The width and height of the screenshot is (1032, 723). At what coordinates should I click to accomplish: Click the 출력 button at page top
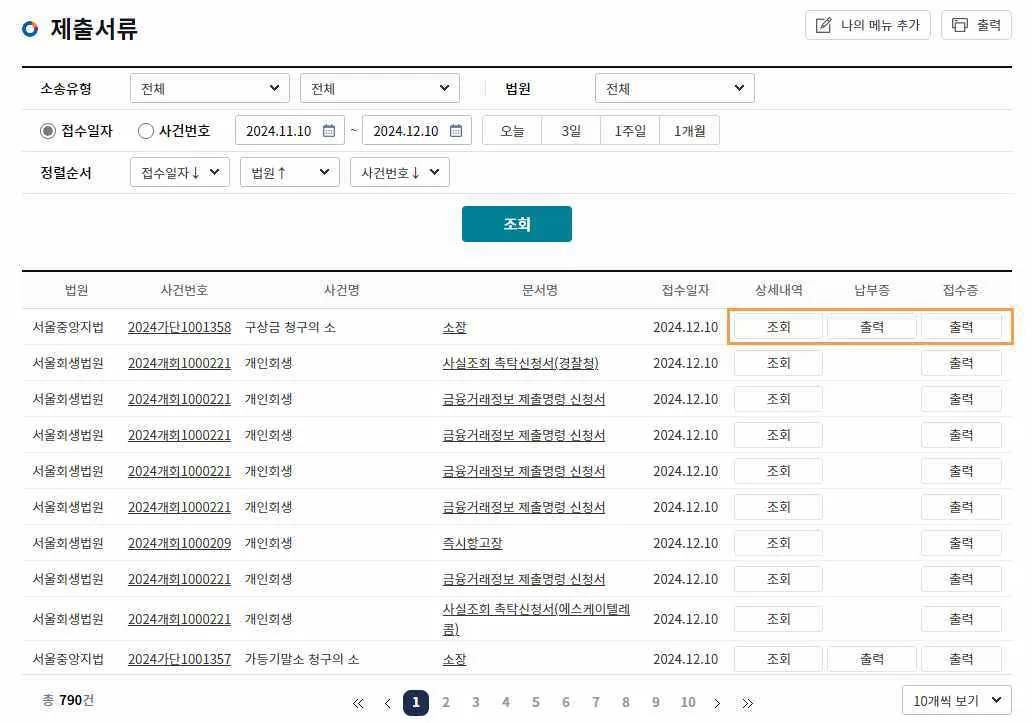pos(975,25)
